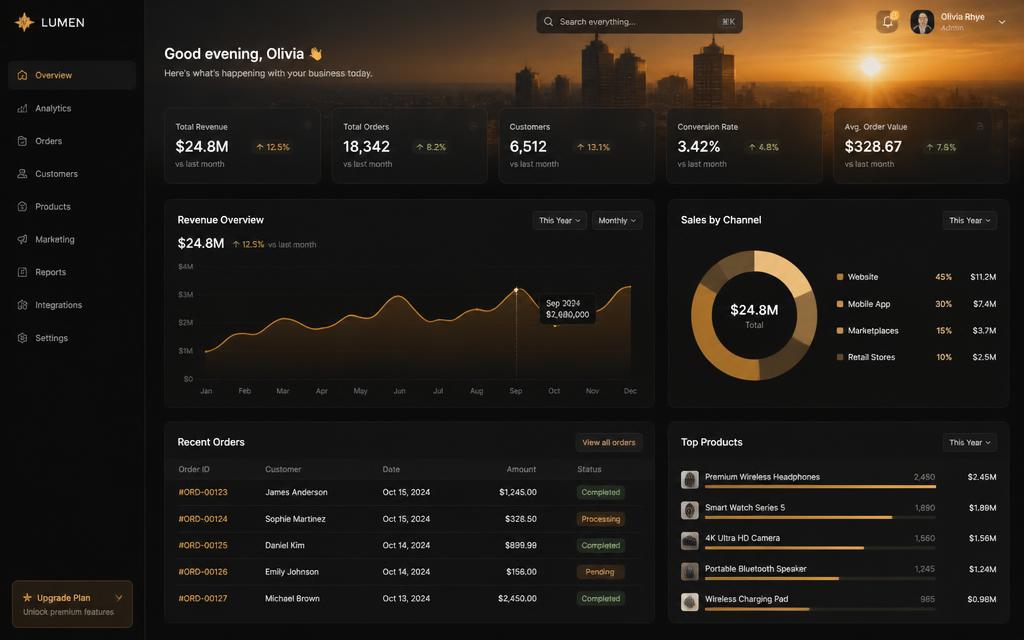Click the Status column header

589,470
